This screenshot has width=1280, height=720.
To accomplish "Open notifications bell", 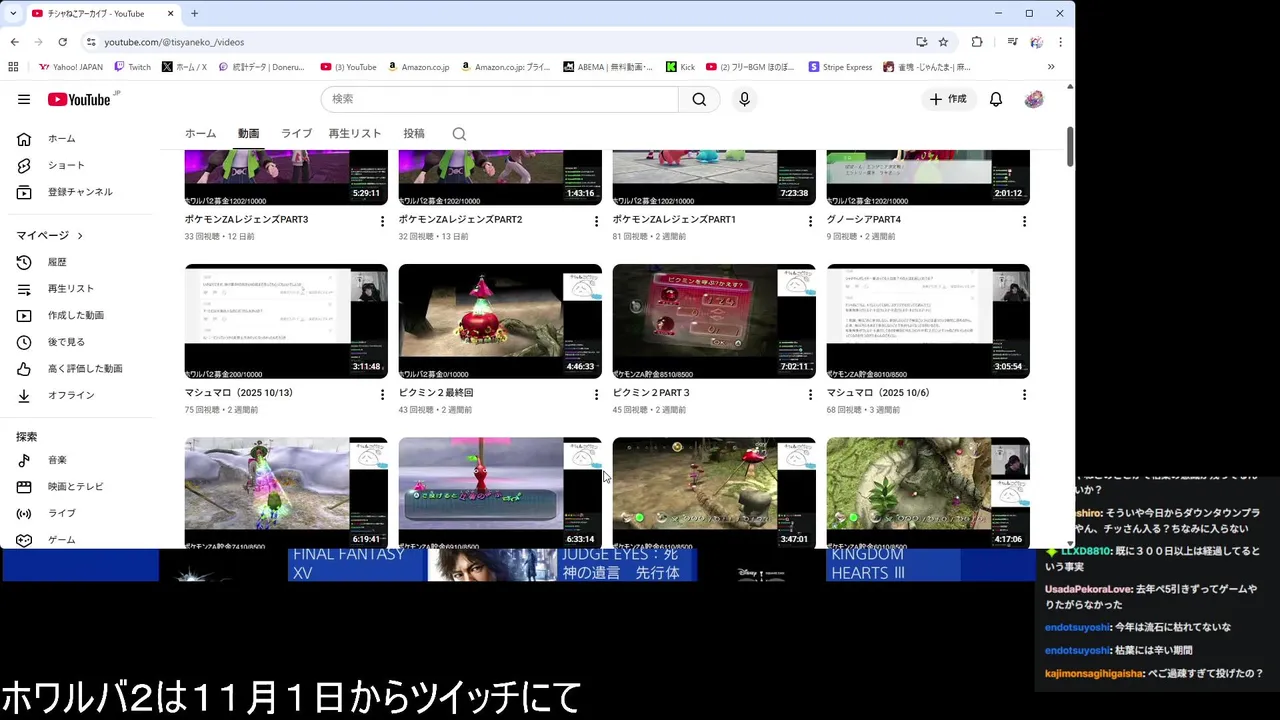I will (996, 99).
